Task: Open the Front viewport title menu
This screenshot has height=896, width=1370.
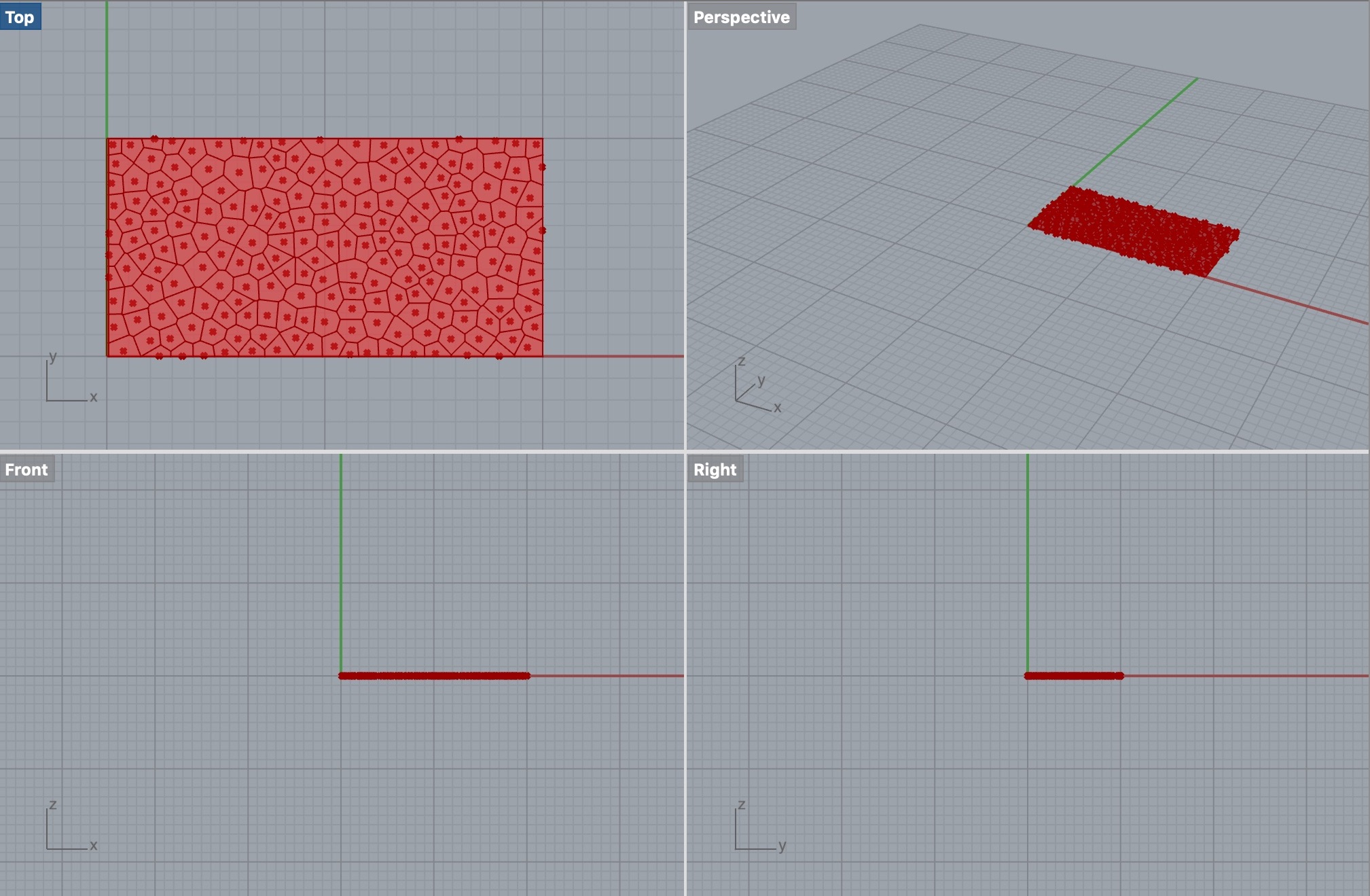Action: 26,469
